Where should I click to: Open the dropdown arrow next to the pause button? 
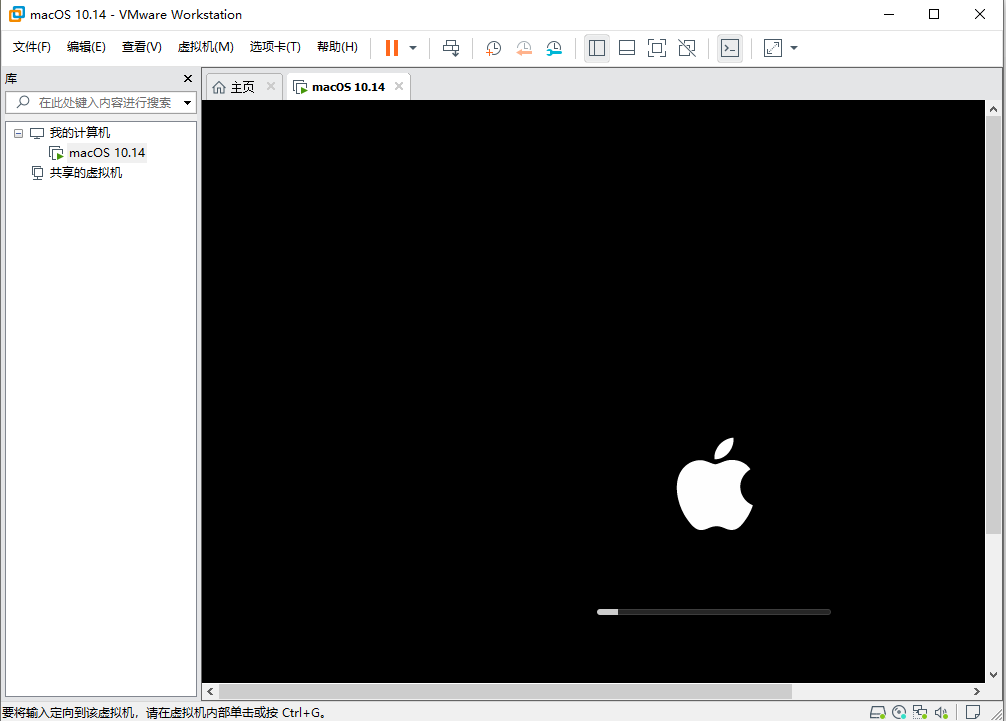click(413, 48)
